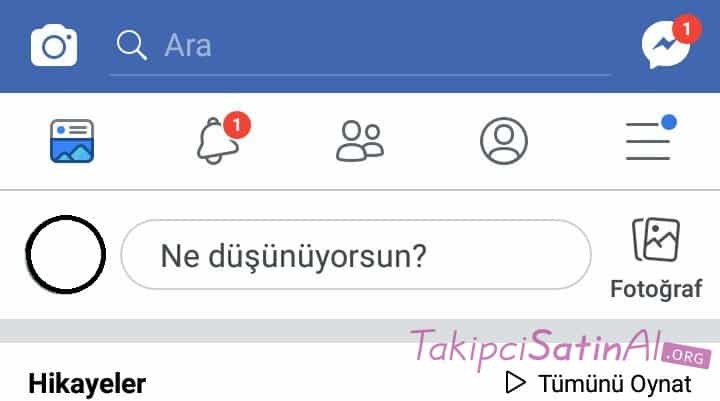Open your profile picture circle

pyautogui.click(x=66, y=254)
